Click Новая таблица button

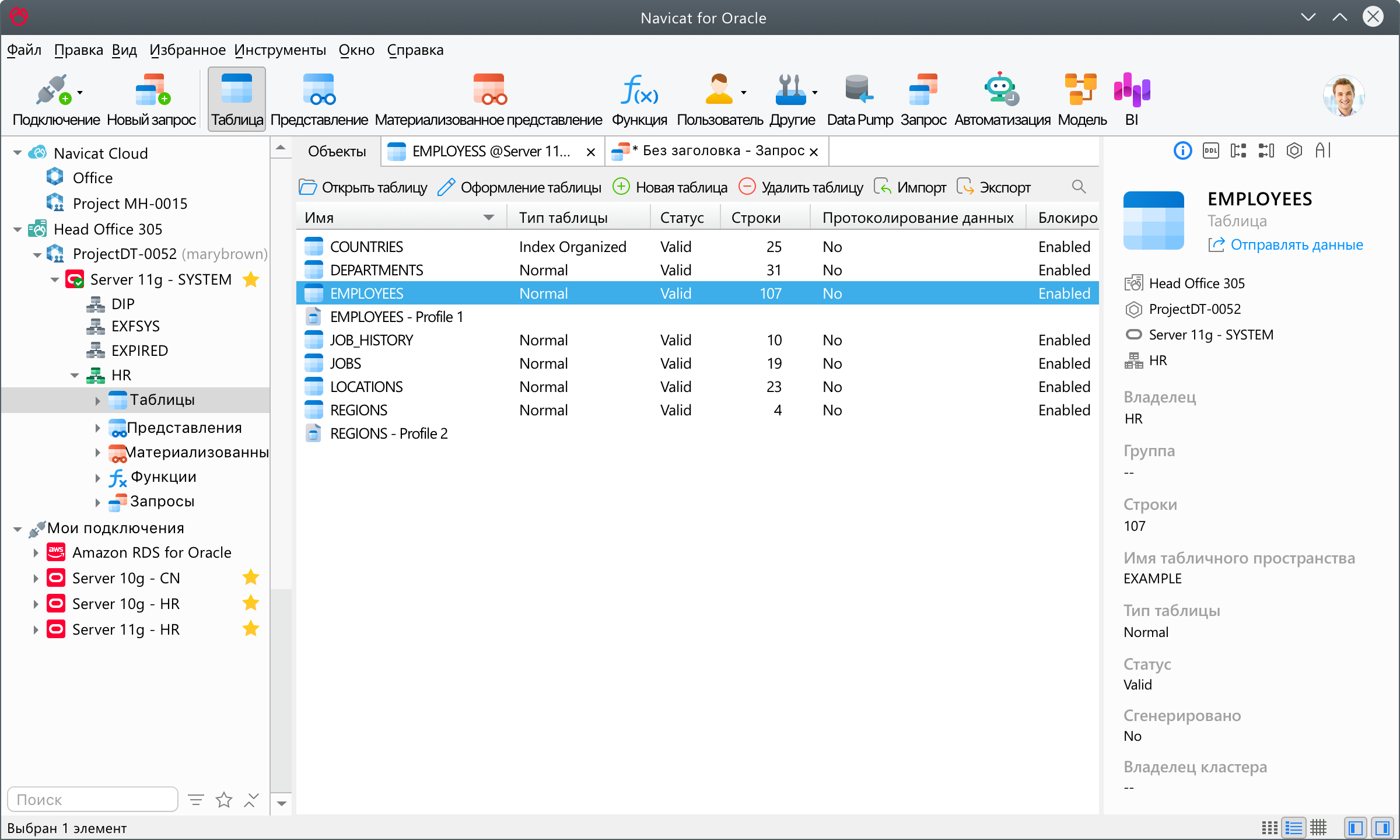point(670,187)
